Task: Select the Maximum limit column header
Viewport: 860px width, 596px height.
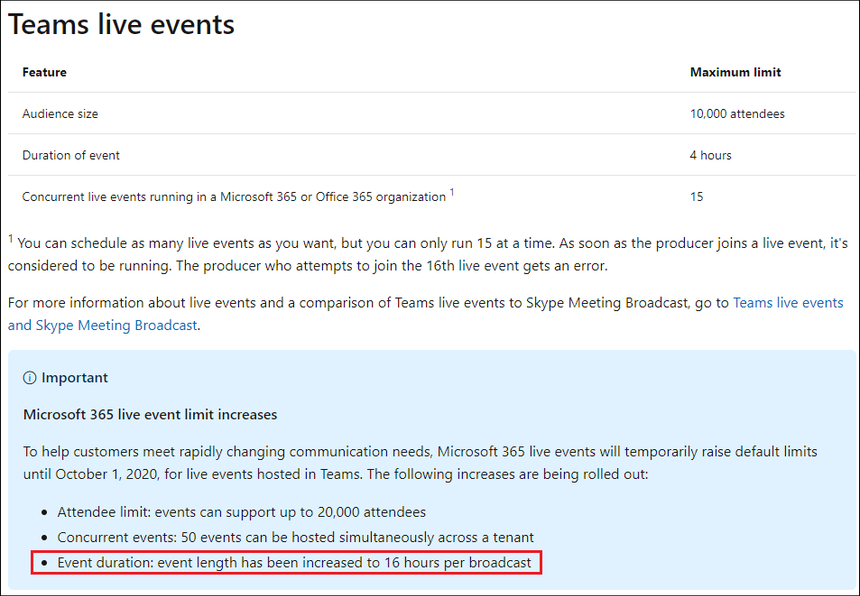Action: point(735,72)
